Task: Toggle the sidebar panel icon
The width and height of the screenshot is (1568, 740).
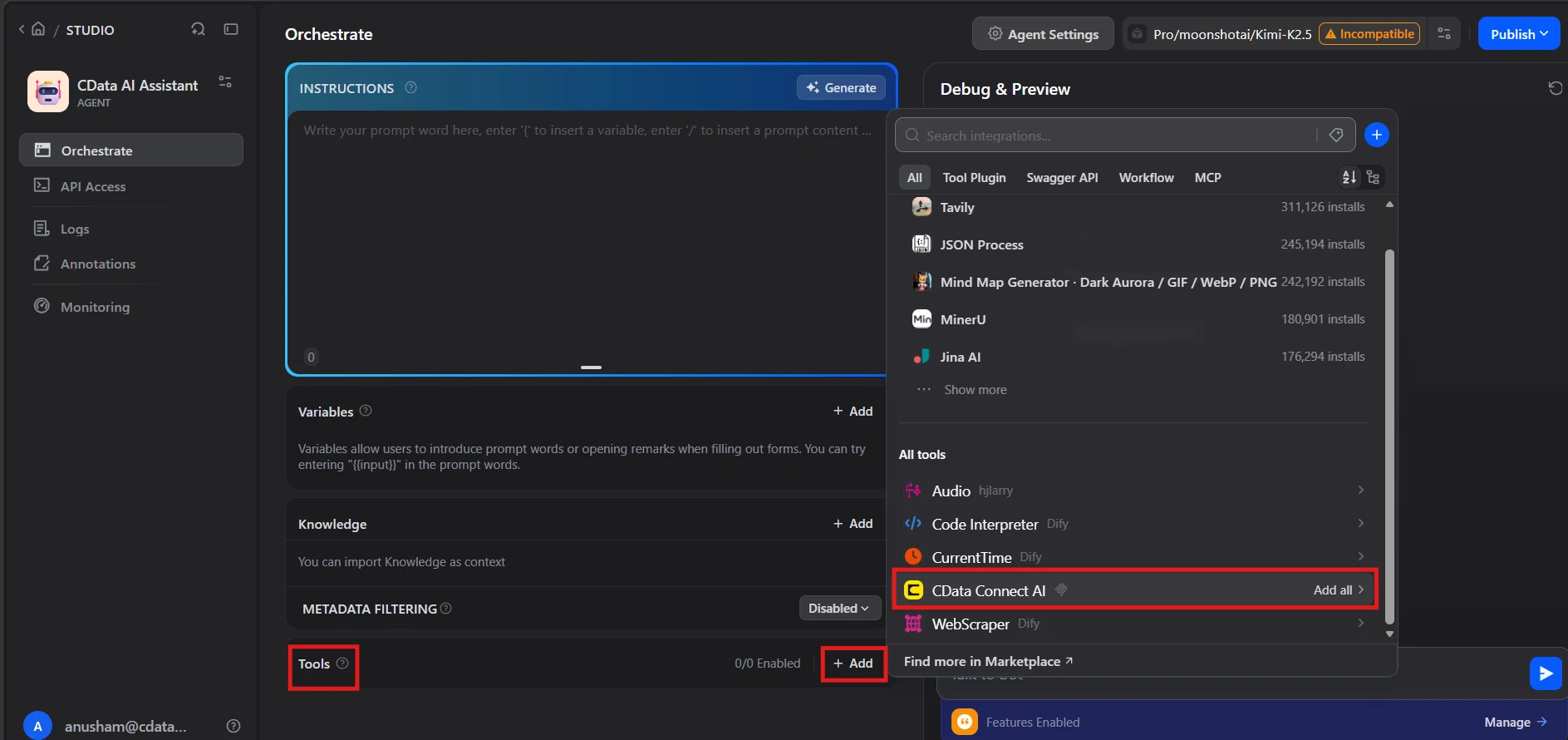Action: tap(231, 29)
